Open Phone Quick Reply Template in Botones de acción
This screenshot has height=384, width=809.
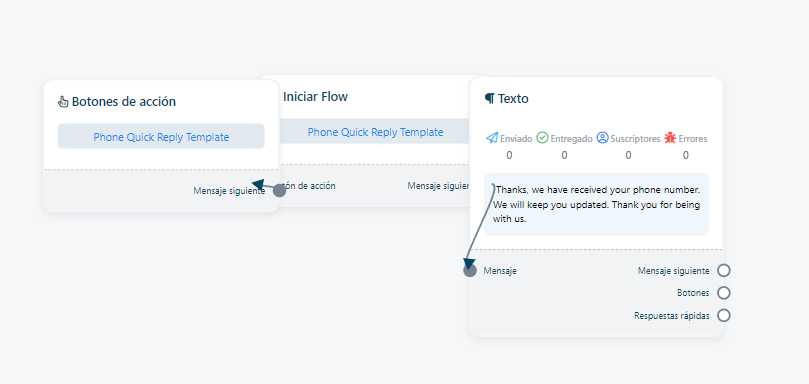click(161, 137)
